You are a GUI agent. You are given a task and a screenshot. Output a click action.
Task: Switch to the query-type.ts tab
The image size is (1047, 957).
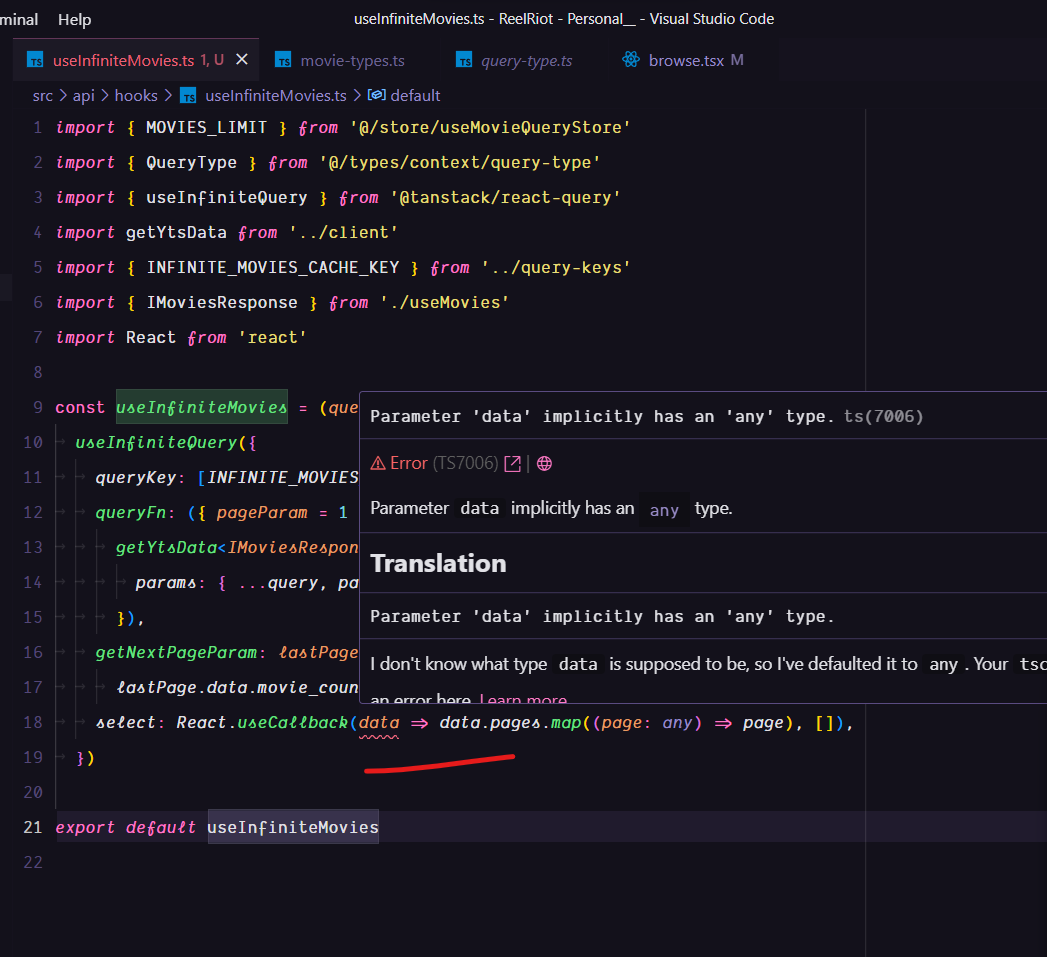[526, 61]
